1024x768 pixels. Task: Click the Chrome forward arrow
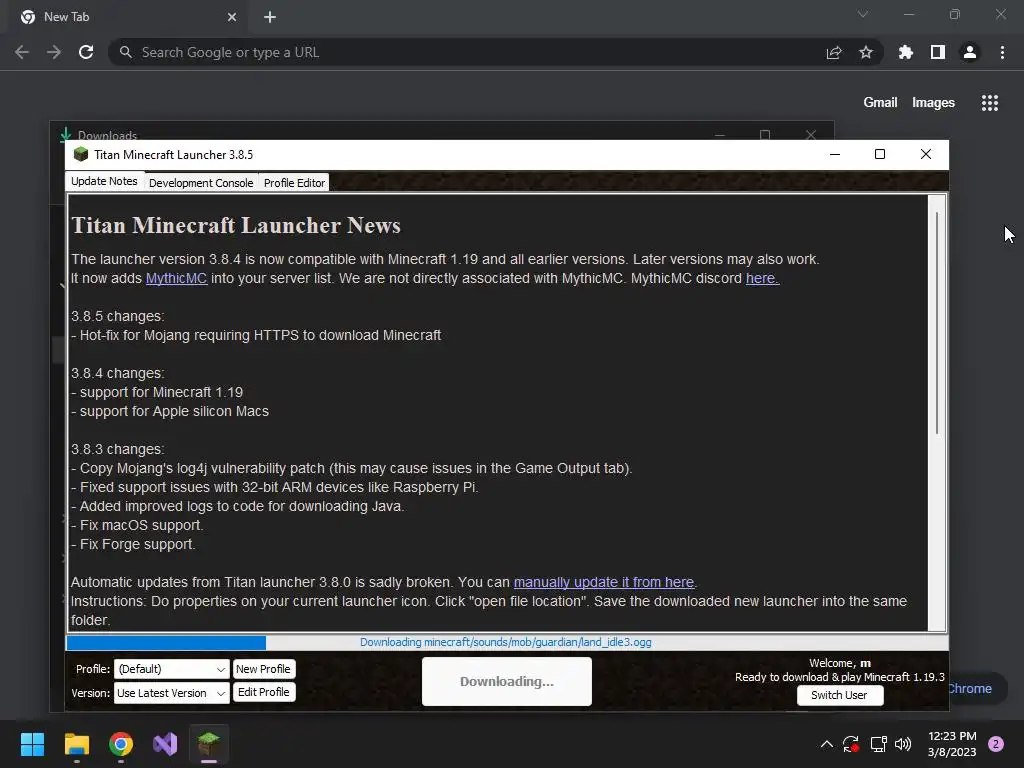pos(54,52)
